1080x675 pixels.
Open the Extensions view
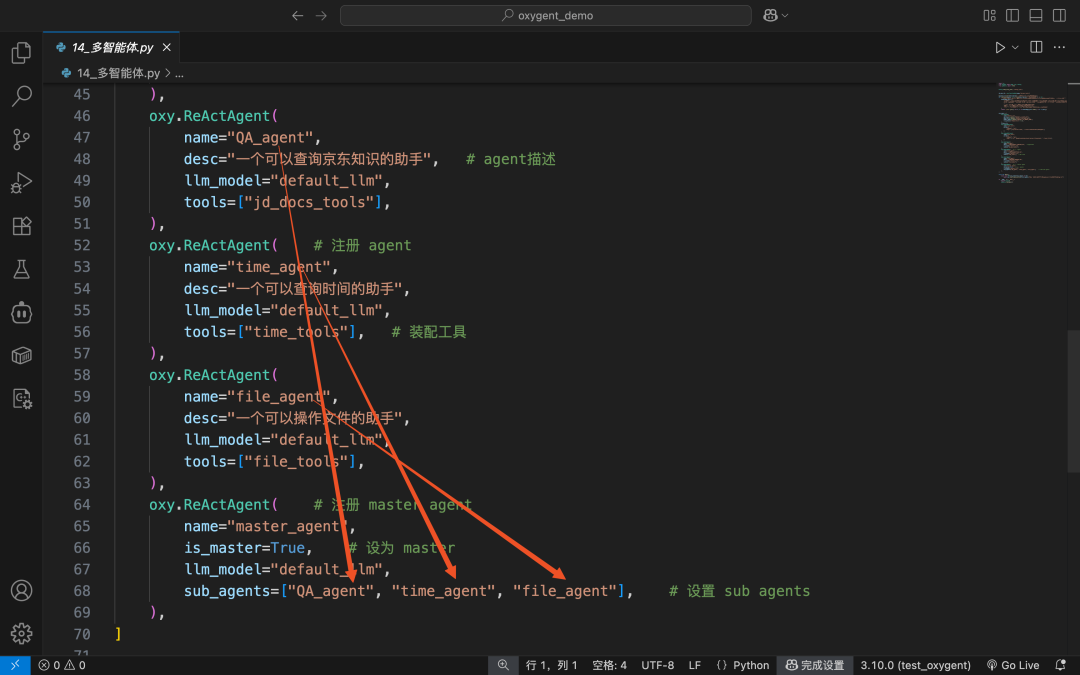pos(21,226)
